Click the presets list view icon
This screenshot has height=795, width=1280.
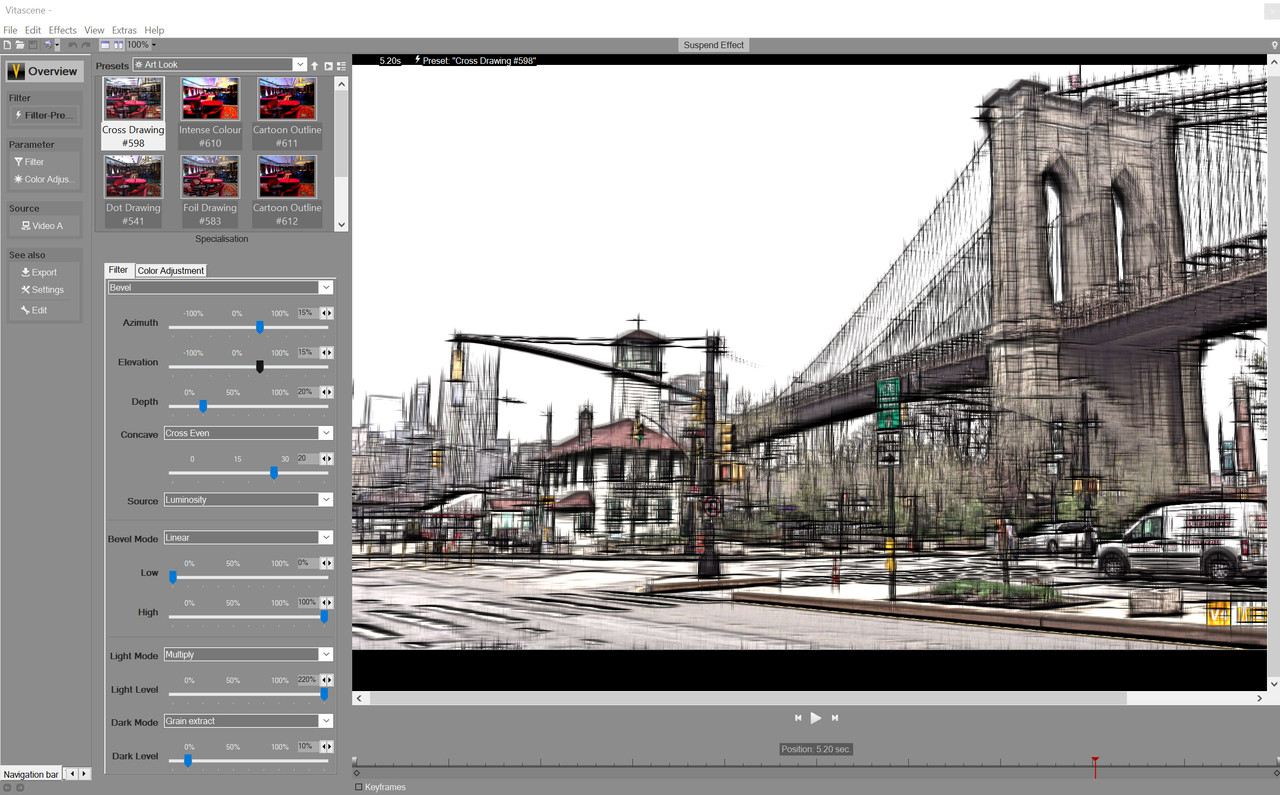pos(341,66)
